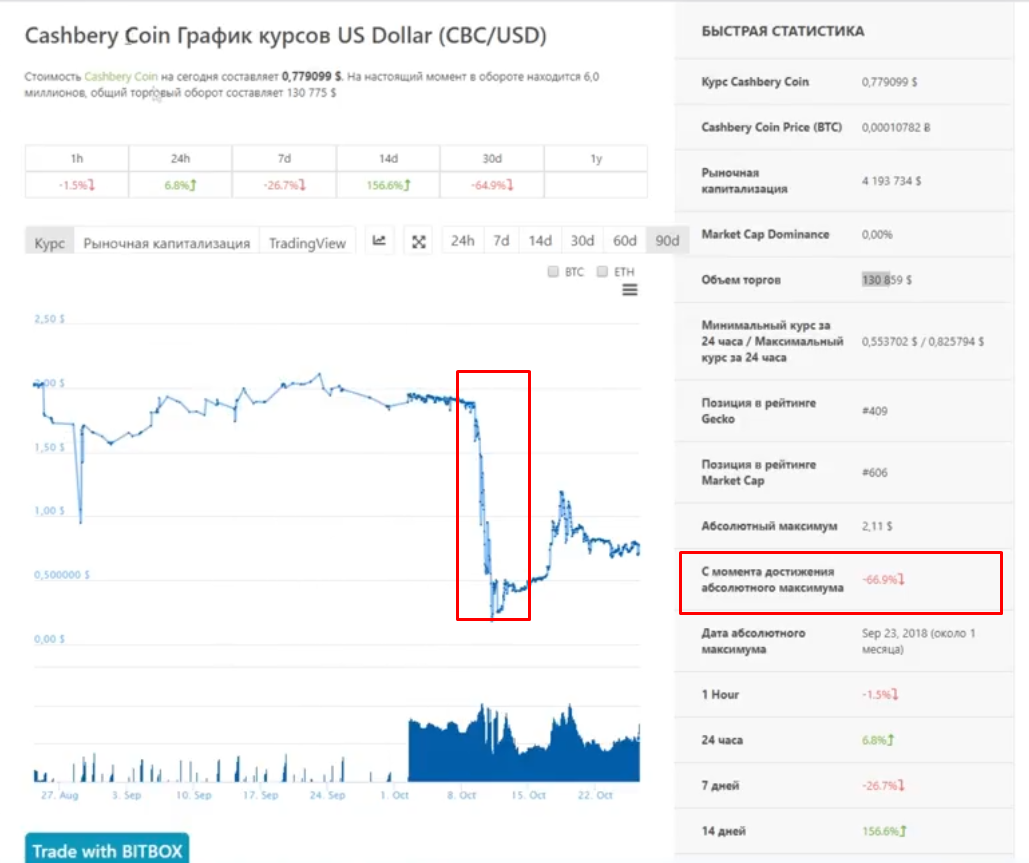Select the 90d chart range
This screenshot has height=863, width=1029.
click(667, 241)
